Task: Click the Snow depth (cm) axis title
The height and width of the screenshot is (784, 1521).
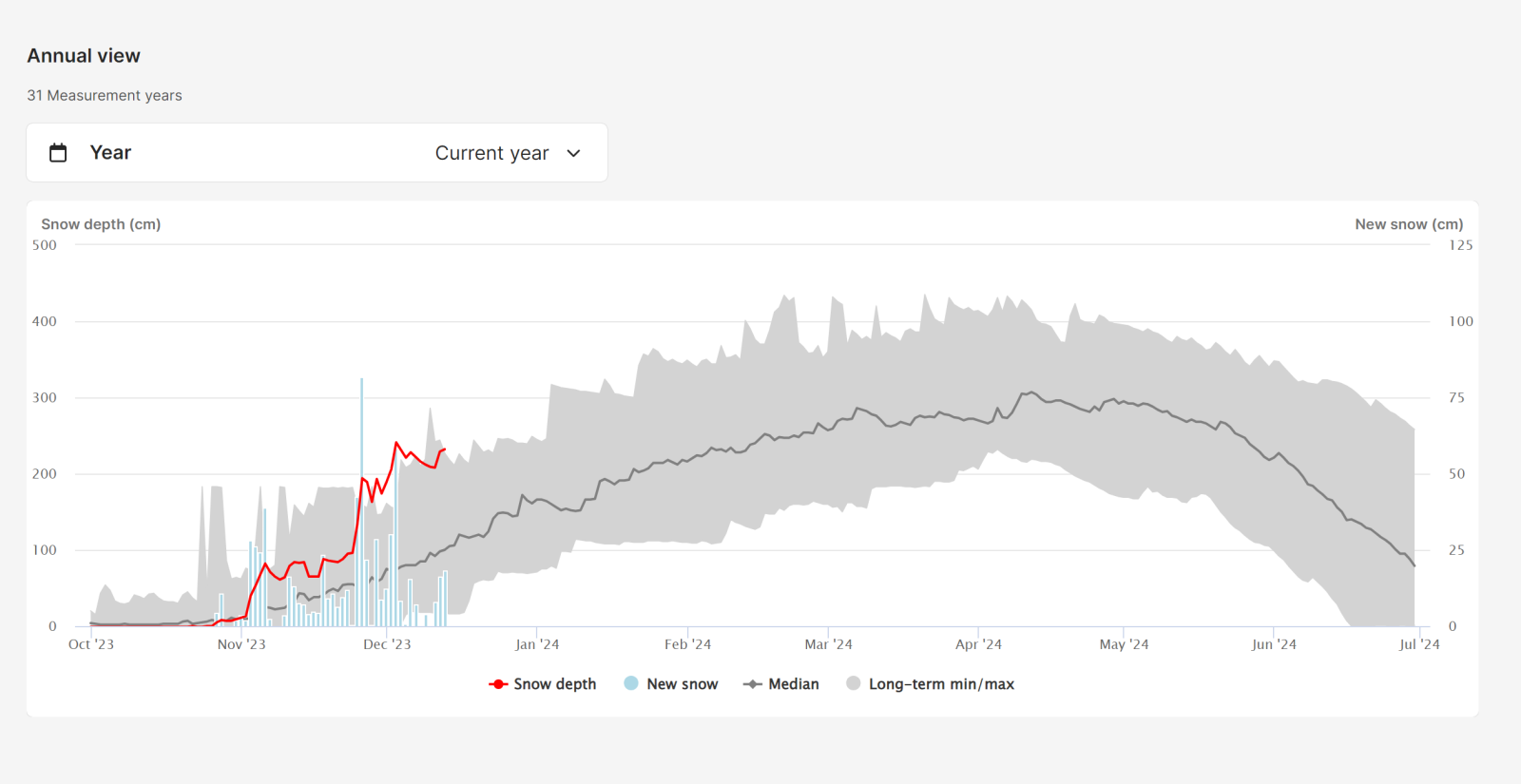Action: coord(101,224)
